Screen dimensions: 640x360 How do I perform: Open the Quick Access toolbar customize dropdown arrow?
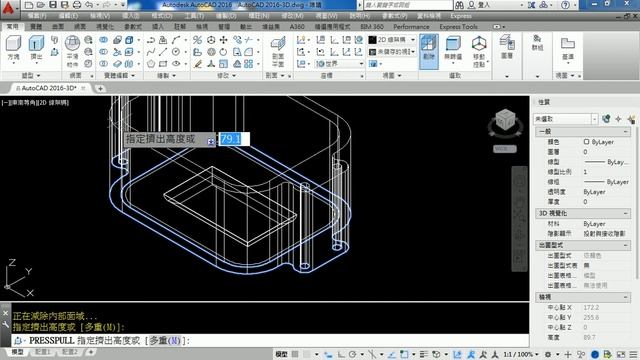point(122,5)
